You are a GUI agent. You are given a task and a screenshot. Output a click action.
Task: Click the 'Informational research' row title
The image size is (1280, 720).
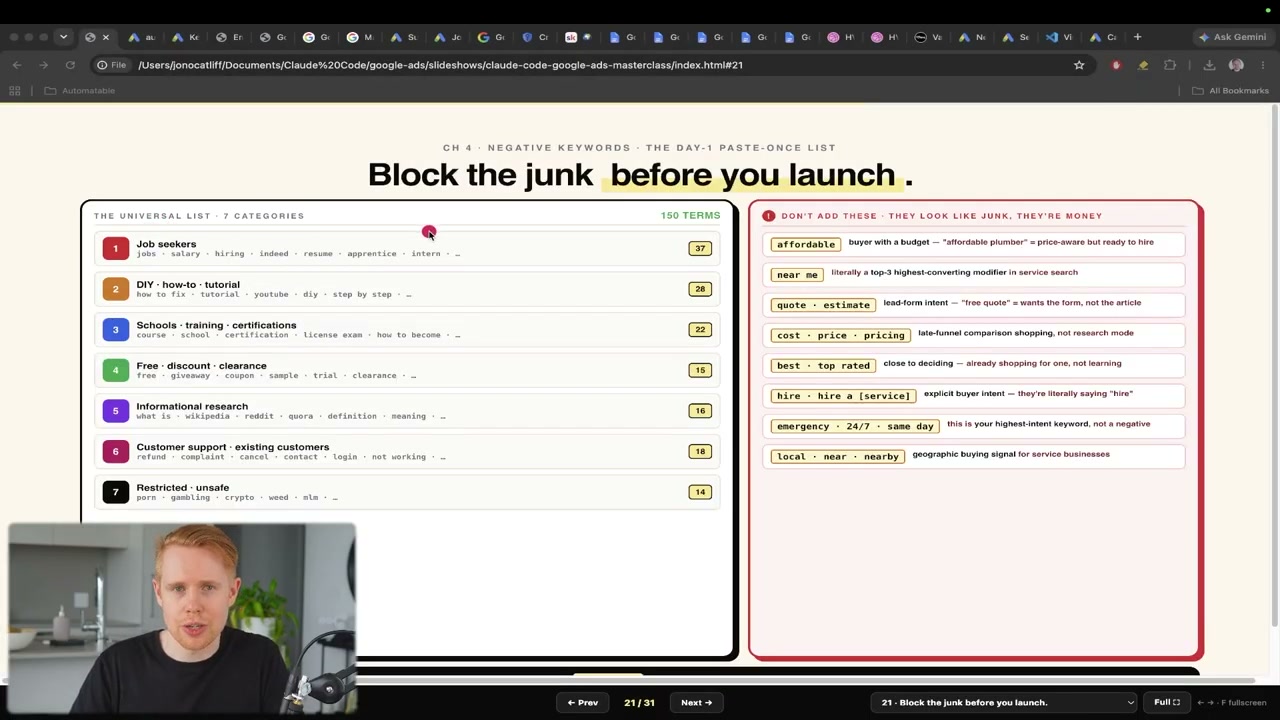click(x=192, y=406)
